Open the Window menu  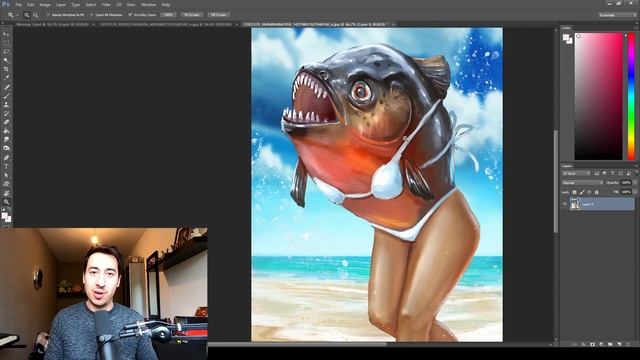148,4
